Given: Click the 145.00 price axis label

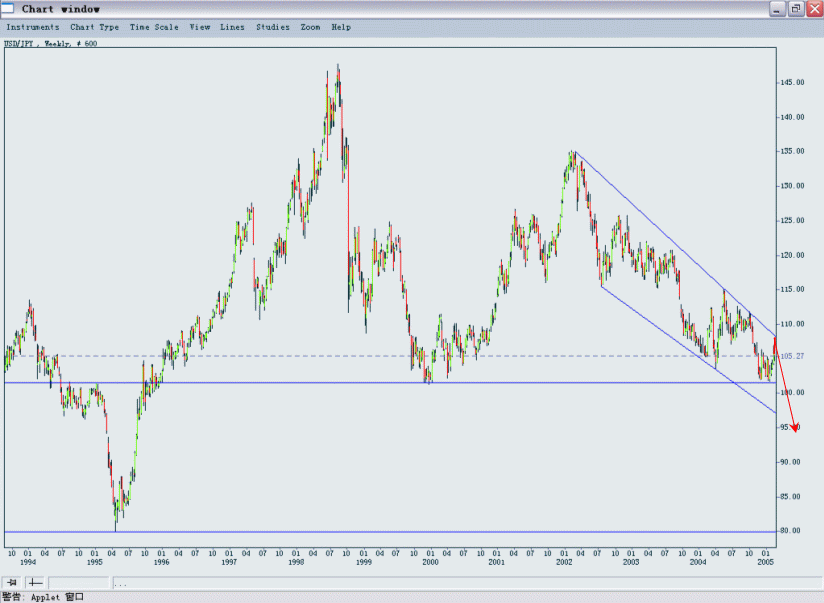Looking at the screenshot, I should pyautogui.click(x=792, y=83).
